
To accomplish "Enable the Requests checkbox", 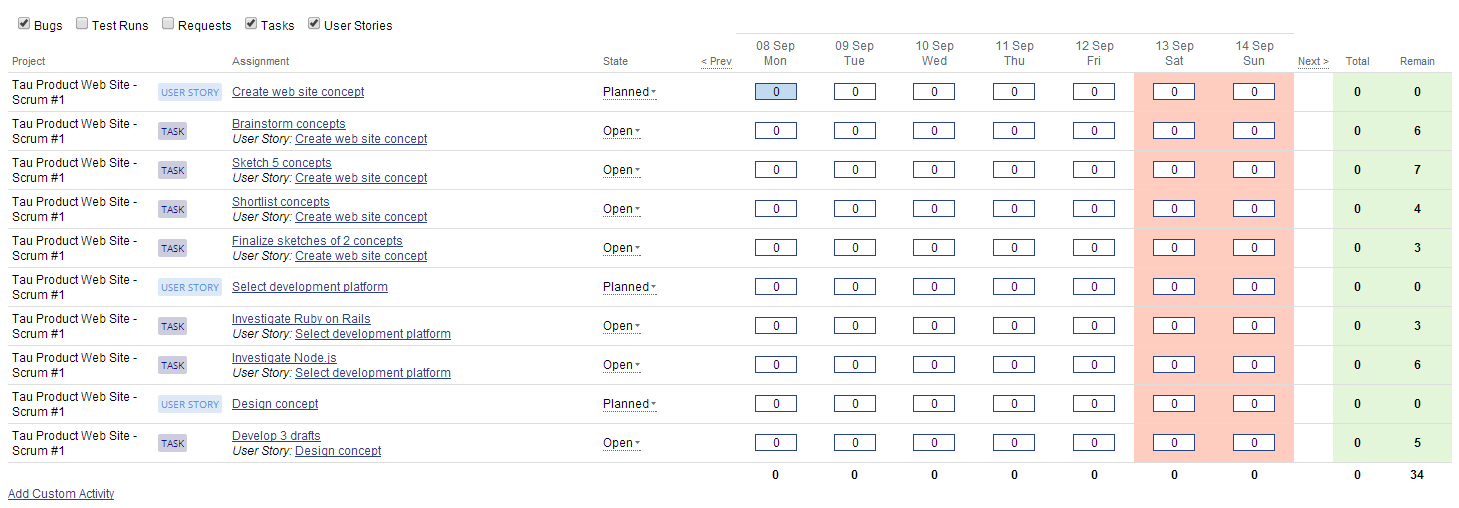I will click(168, 24).
